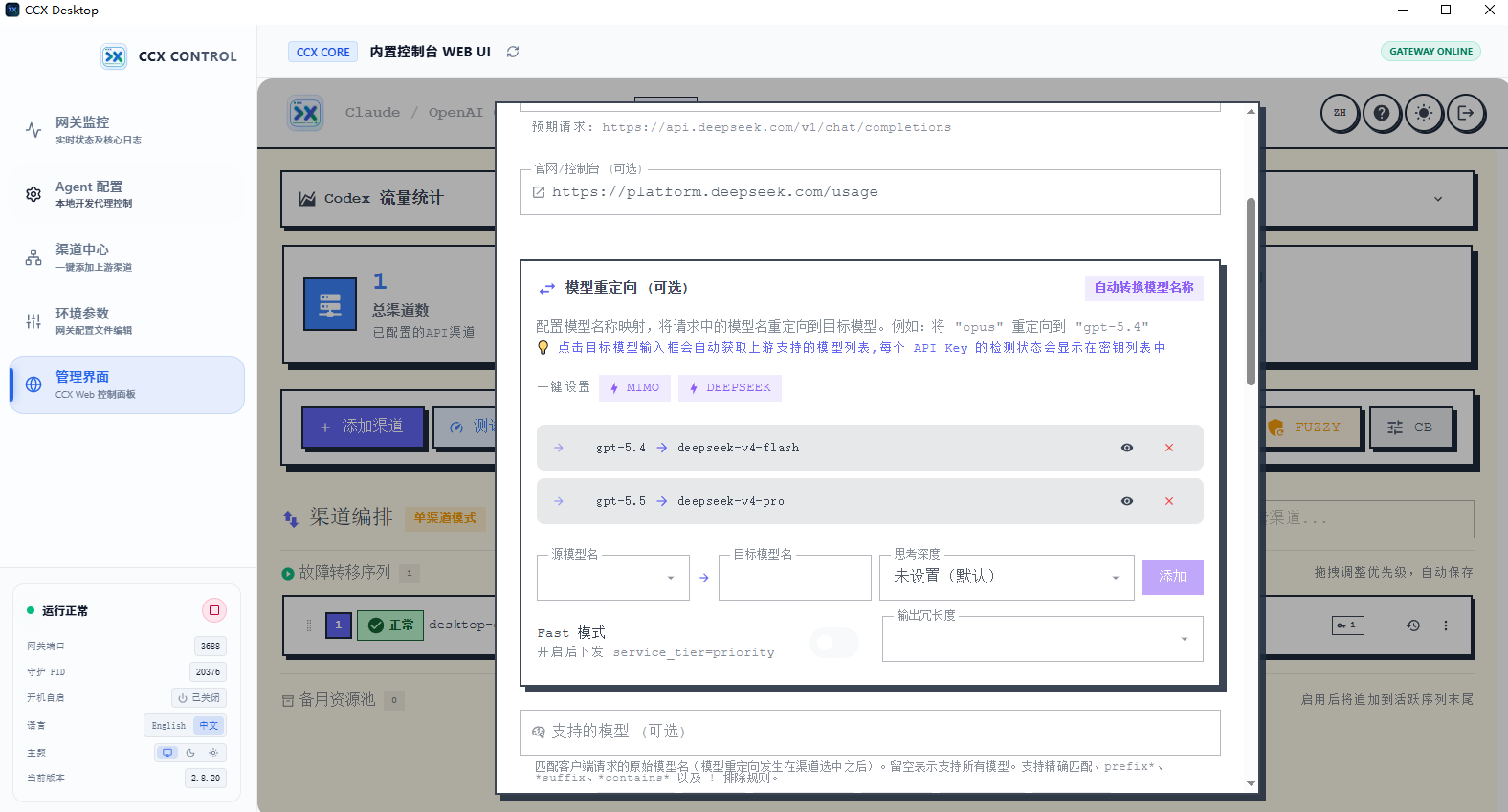Click the refresh icon beside 内置控制台 WEB UI
The image size is (1508, 812).
pyautogui.click(x=513, y=52)
